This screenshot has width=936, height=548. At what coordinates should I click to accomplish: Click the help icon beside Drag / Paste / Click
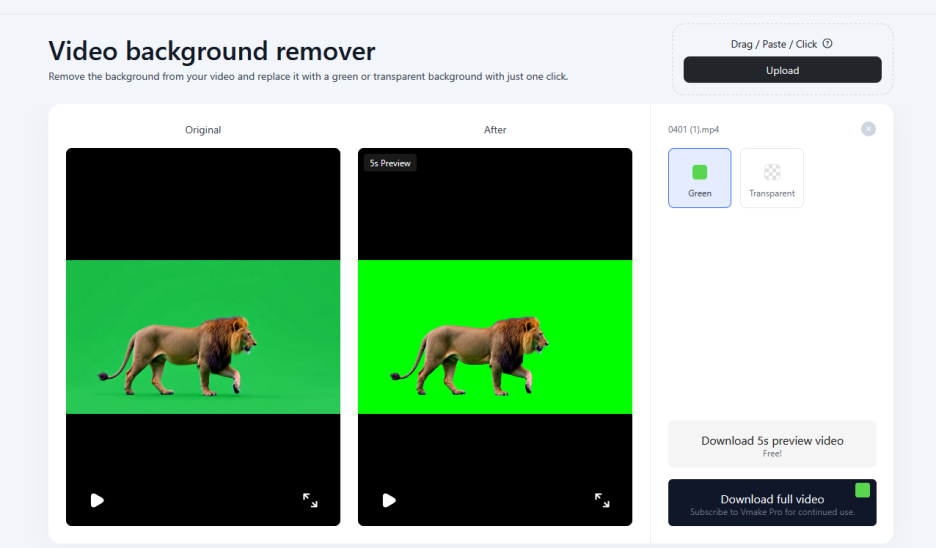(x=827, y=44)
